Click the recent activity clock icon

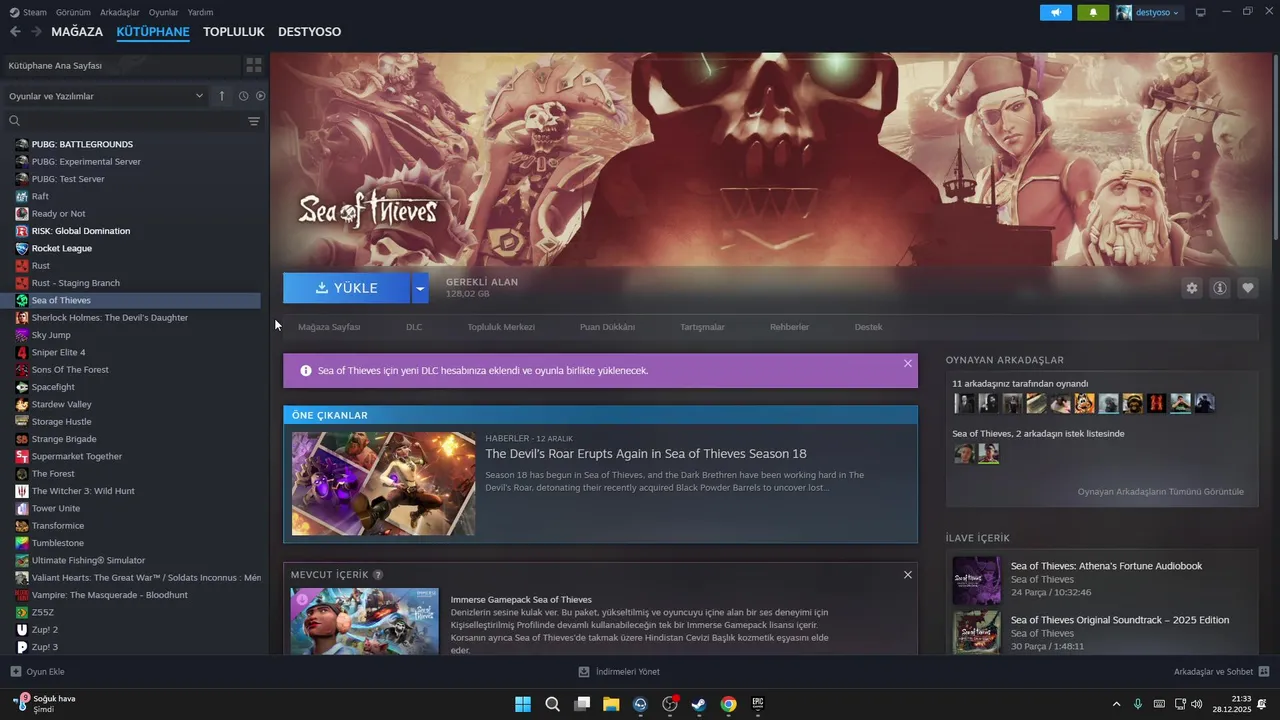click(x=243, y=96)
